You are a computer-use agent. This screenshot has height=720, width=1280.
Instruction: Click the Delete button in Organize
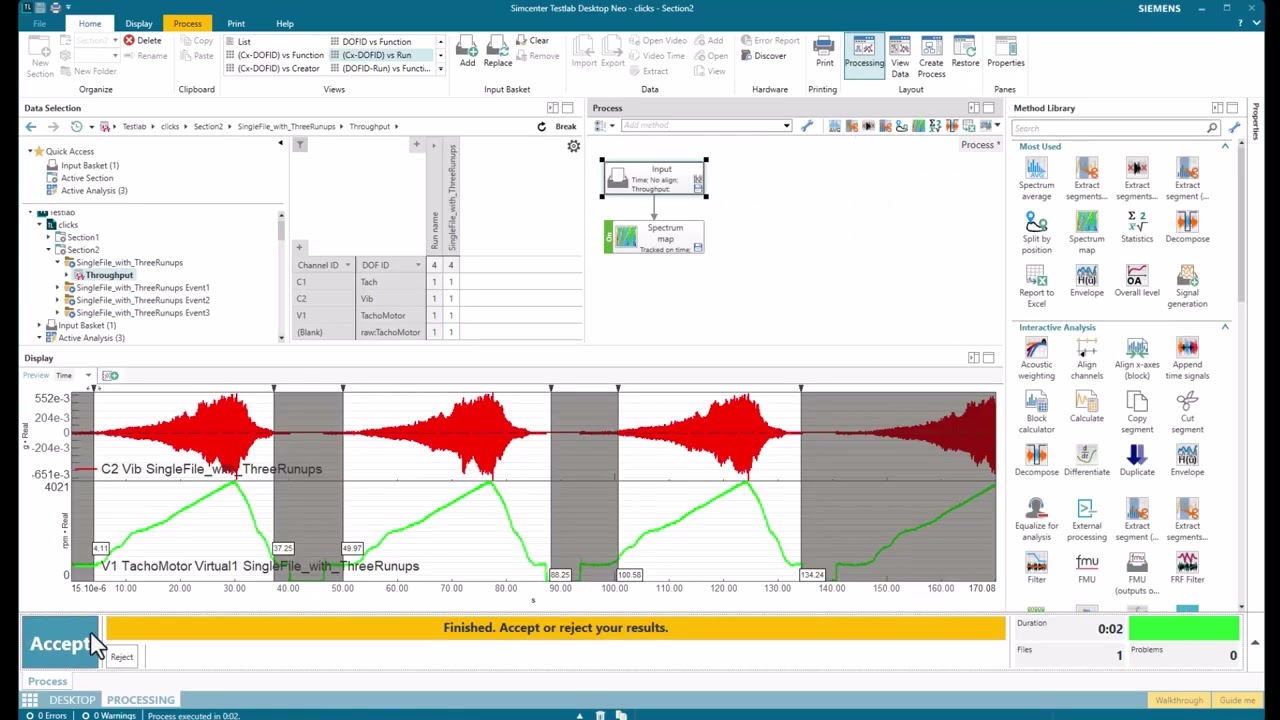pyautogui.click(x=143, y=41)
